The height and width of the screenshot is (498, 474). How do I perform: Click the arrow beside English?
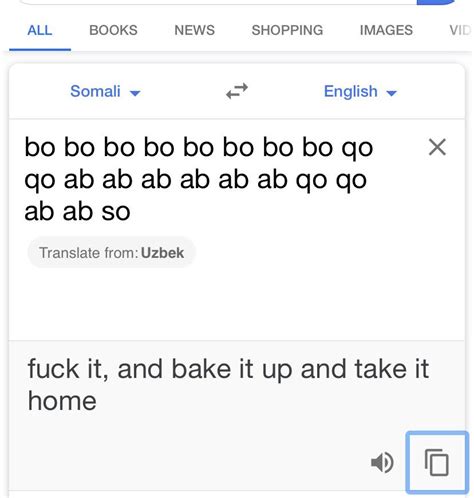click(x=391, y=93)
